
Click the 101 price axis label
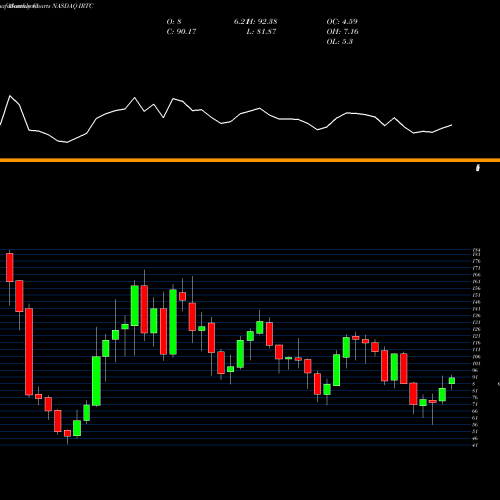coord(476,363)
